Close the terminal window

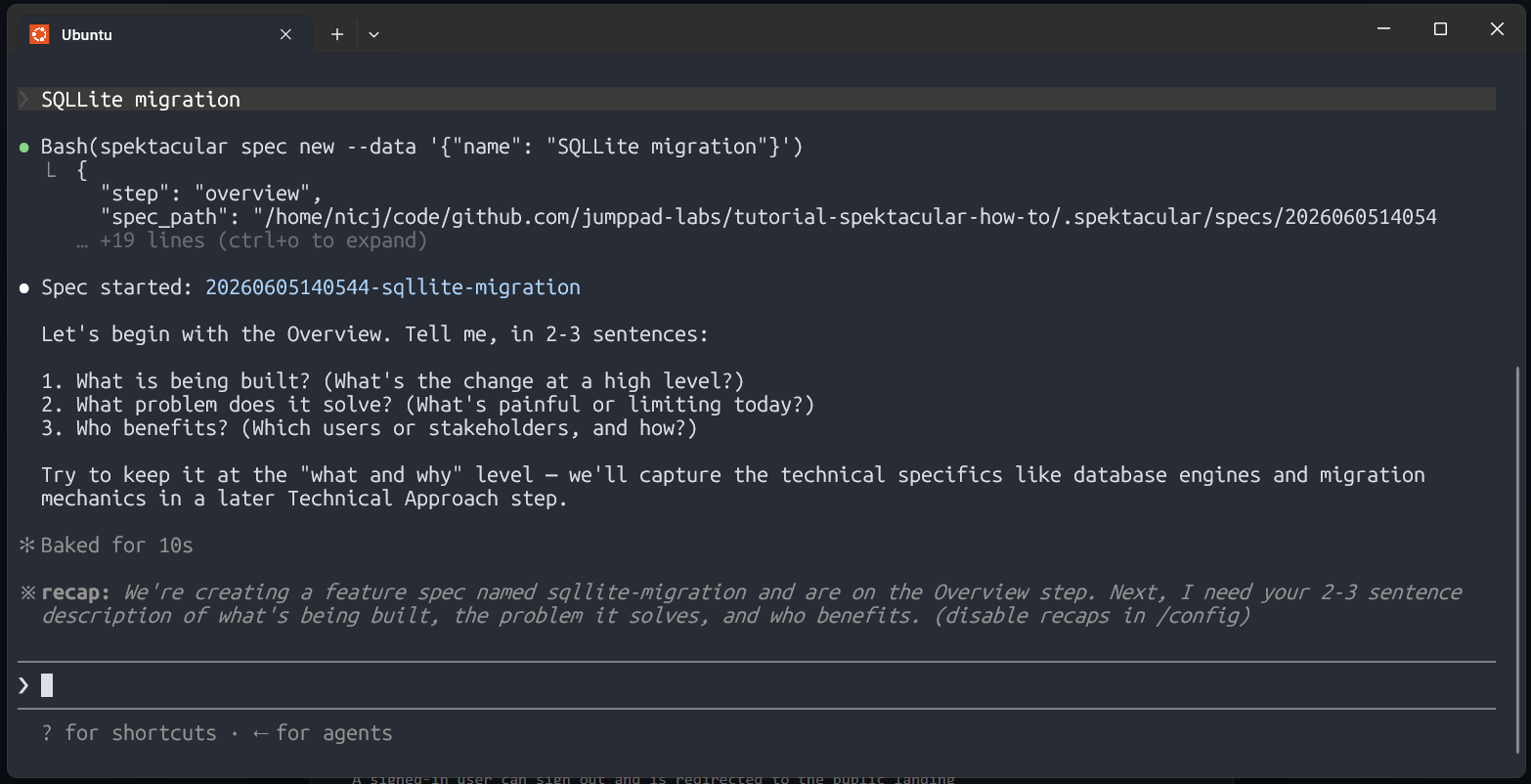click(x=1497, y=29)
